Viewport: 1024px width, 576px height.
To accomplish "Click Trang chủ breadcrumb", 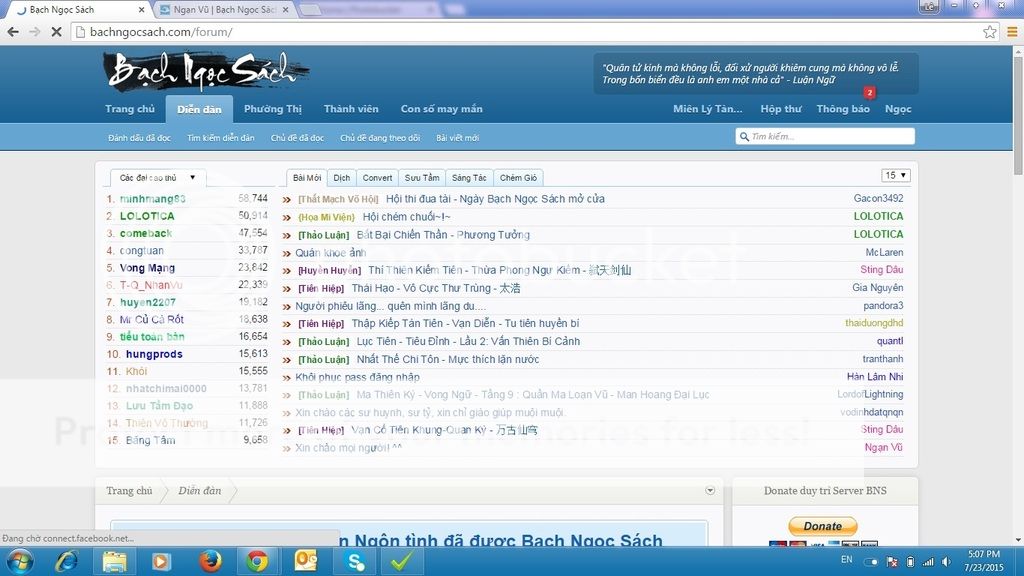I will 129,490.
